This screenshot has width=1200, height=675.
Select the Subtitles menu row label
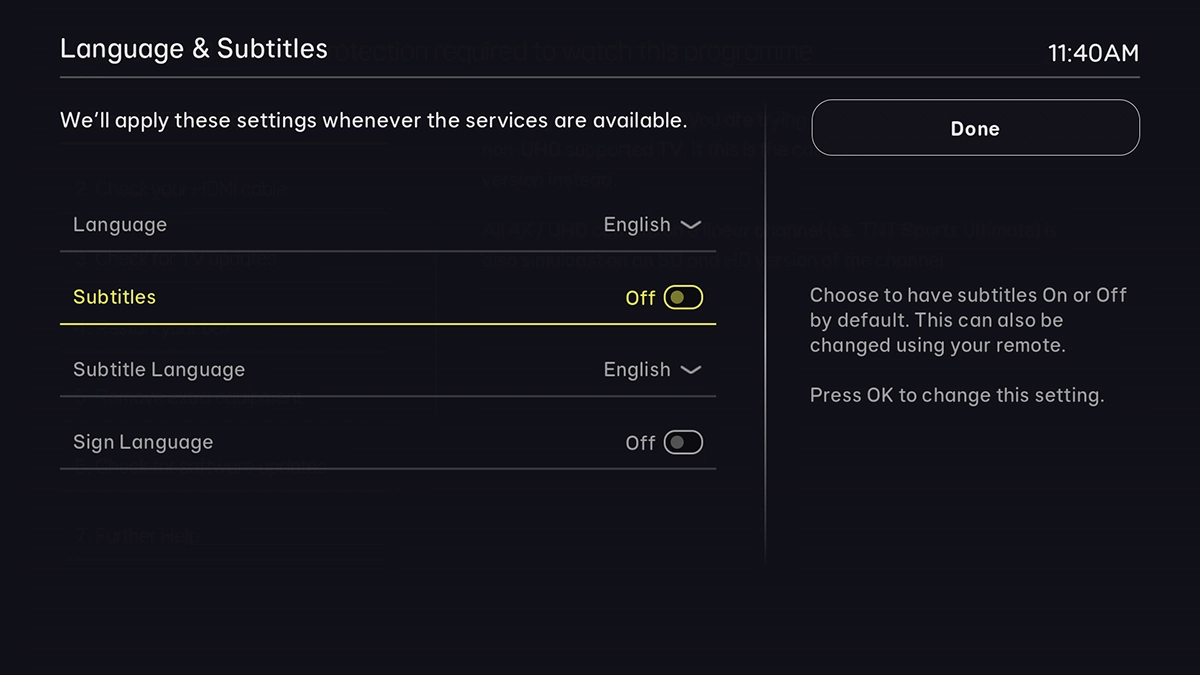coord(114,297)
